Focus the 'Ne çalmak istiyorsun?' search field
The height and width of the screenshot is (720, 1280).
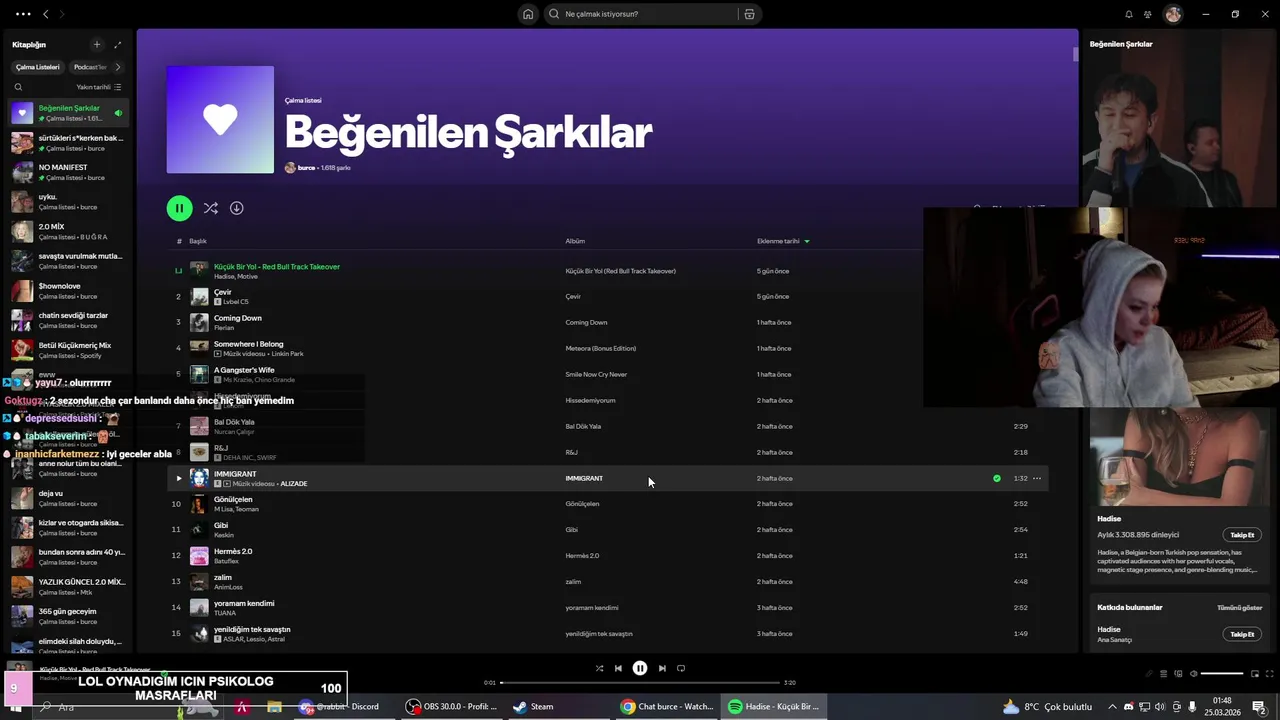(x=640, y=14)
